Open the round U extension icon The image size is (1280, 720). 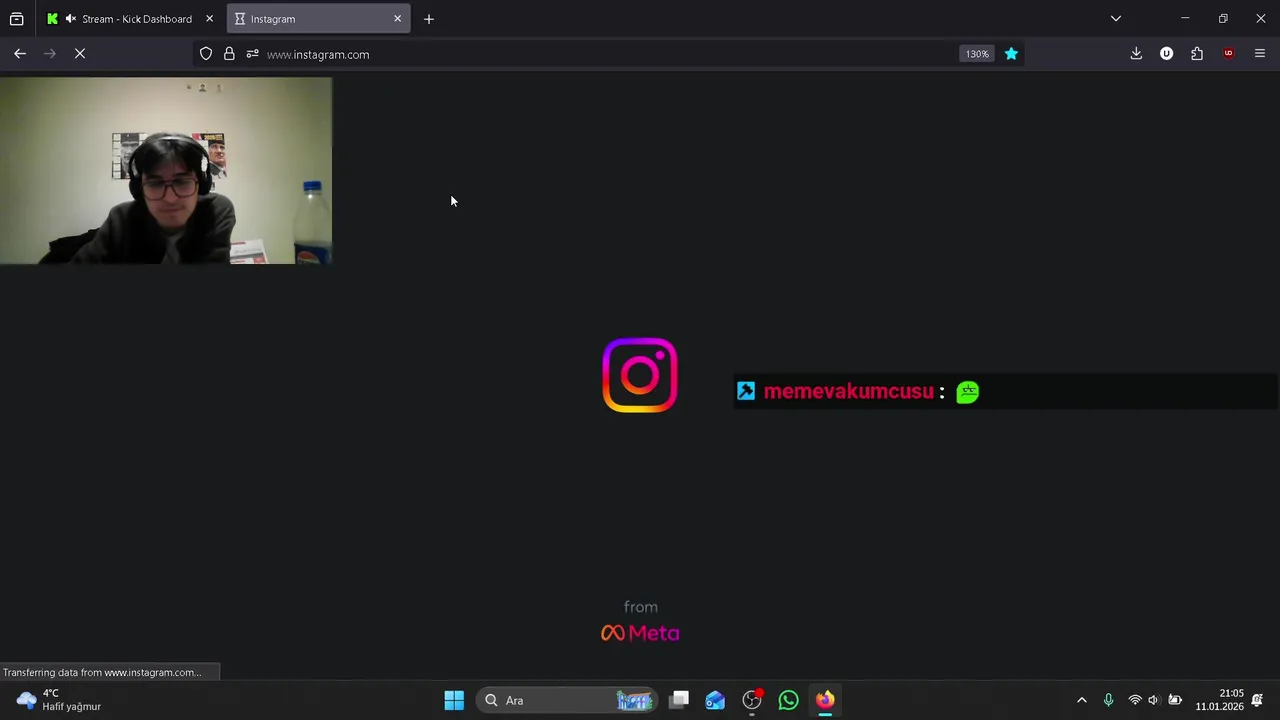1166,54
